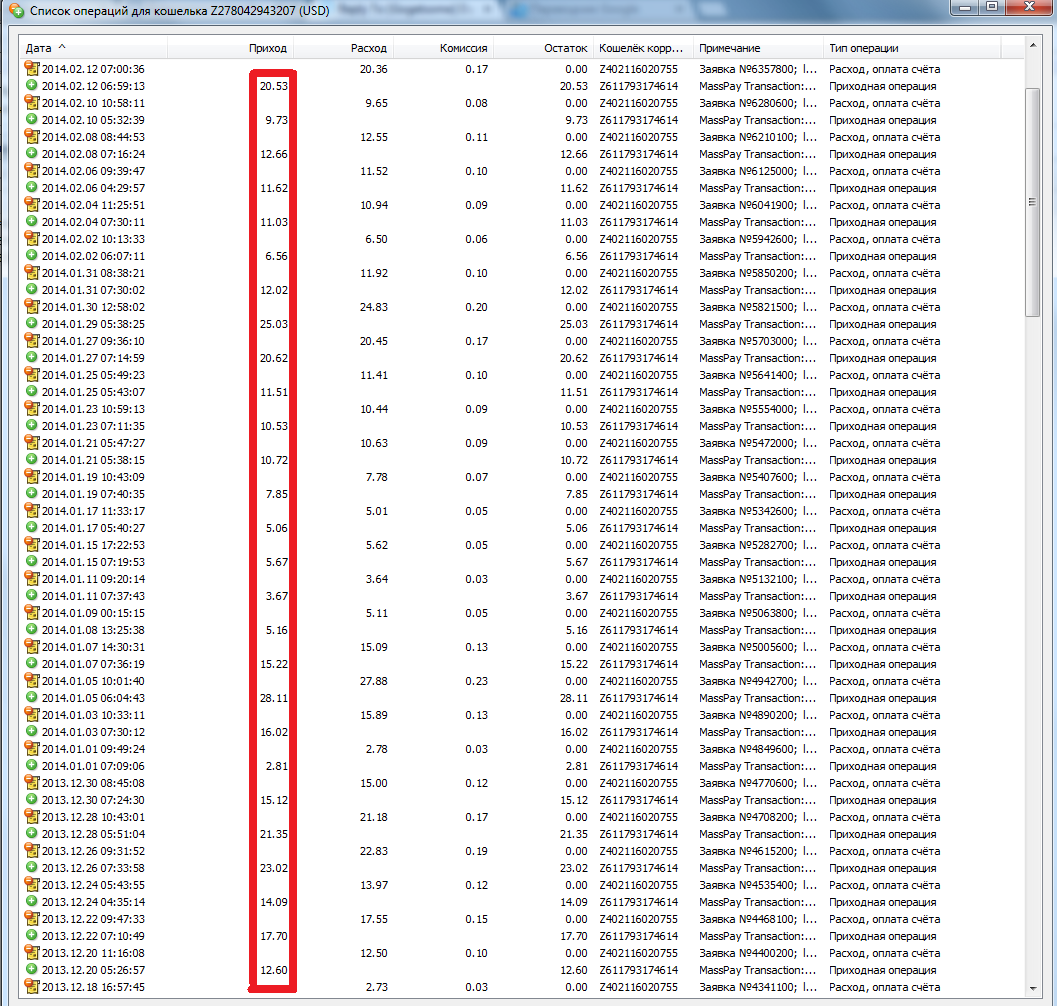This screenshot has height=1006, width=1057.
Task: Click the expense icon for 2013.12.30 08:45:08
Action: (32, 782)
